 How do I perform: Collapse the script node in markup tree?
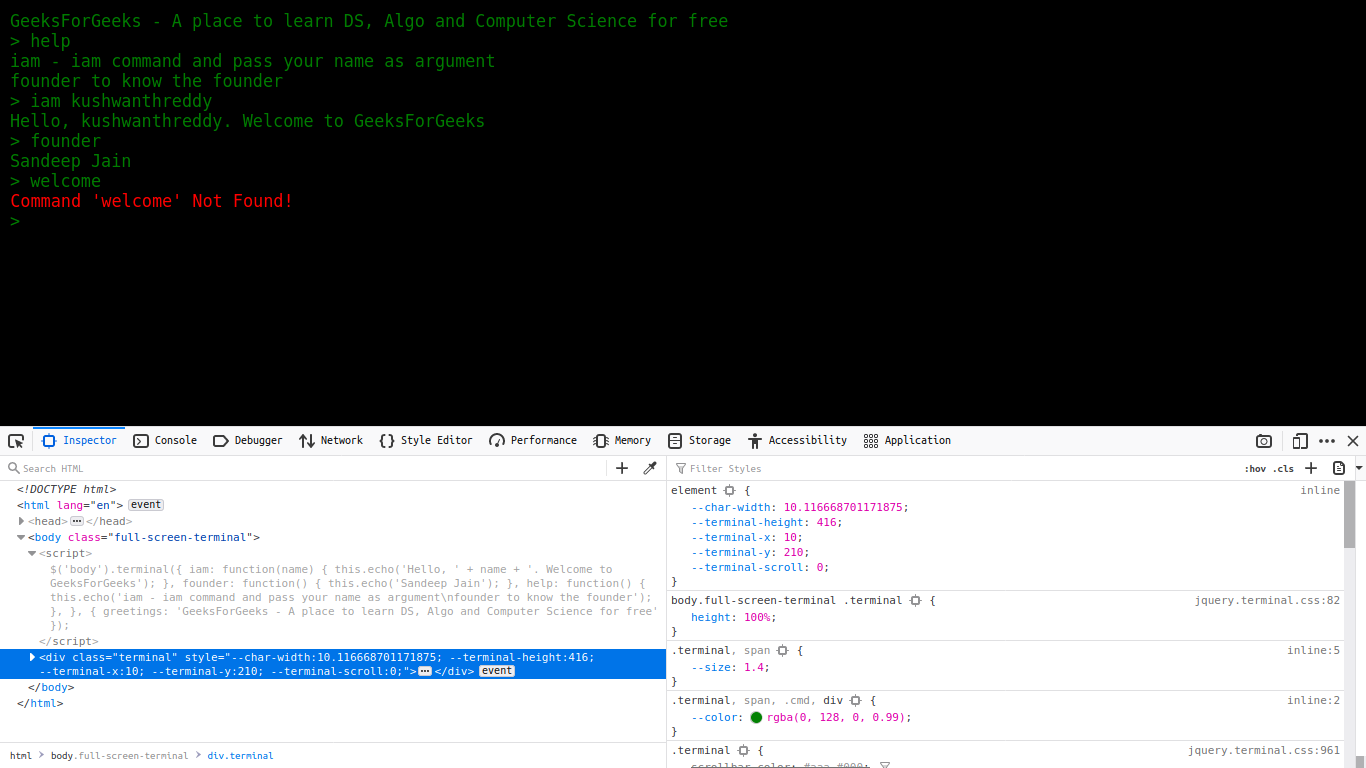(32, 553)
